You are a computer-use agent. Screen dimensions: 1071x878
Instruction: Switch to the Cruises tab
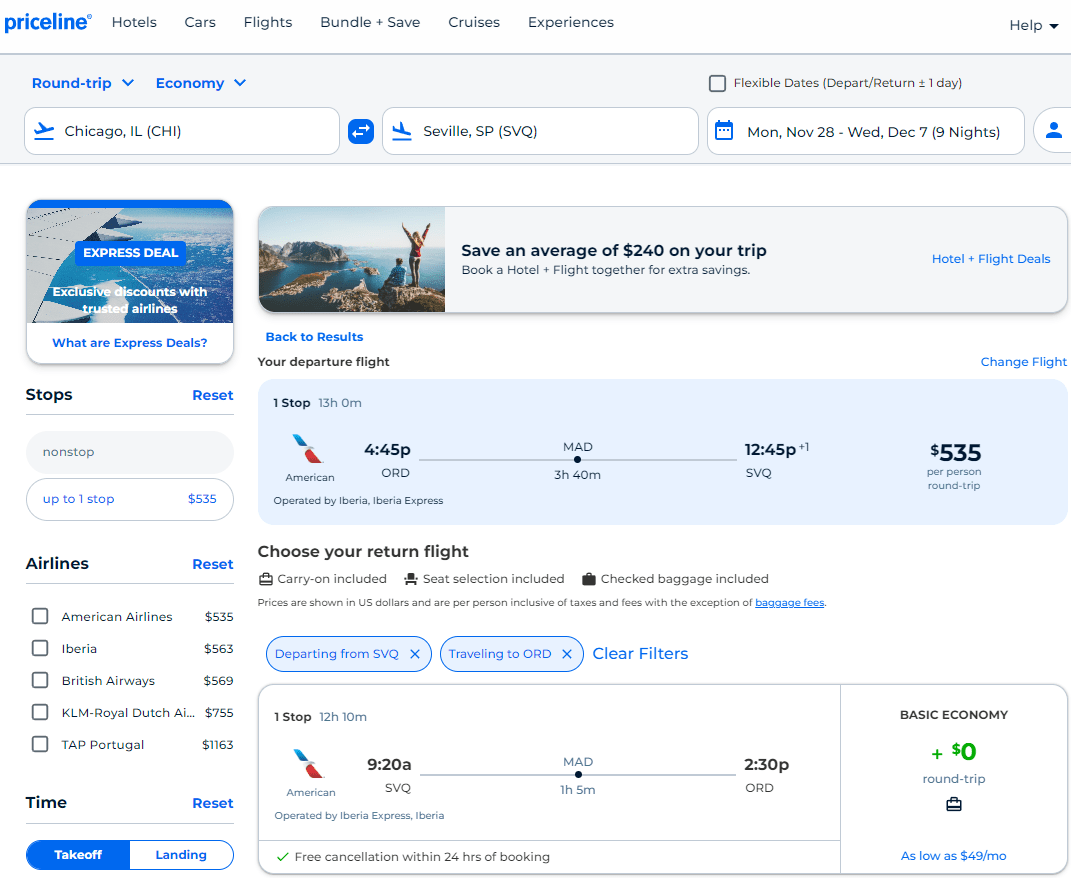pos(473,22)
